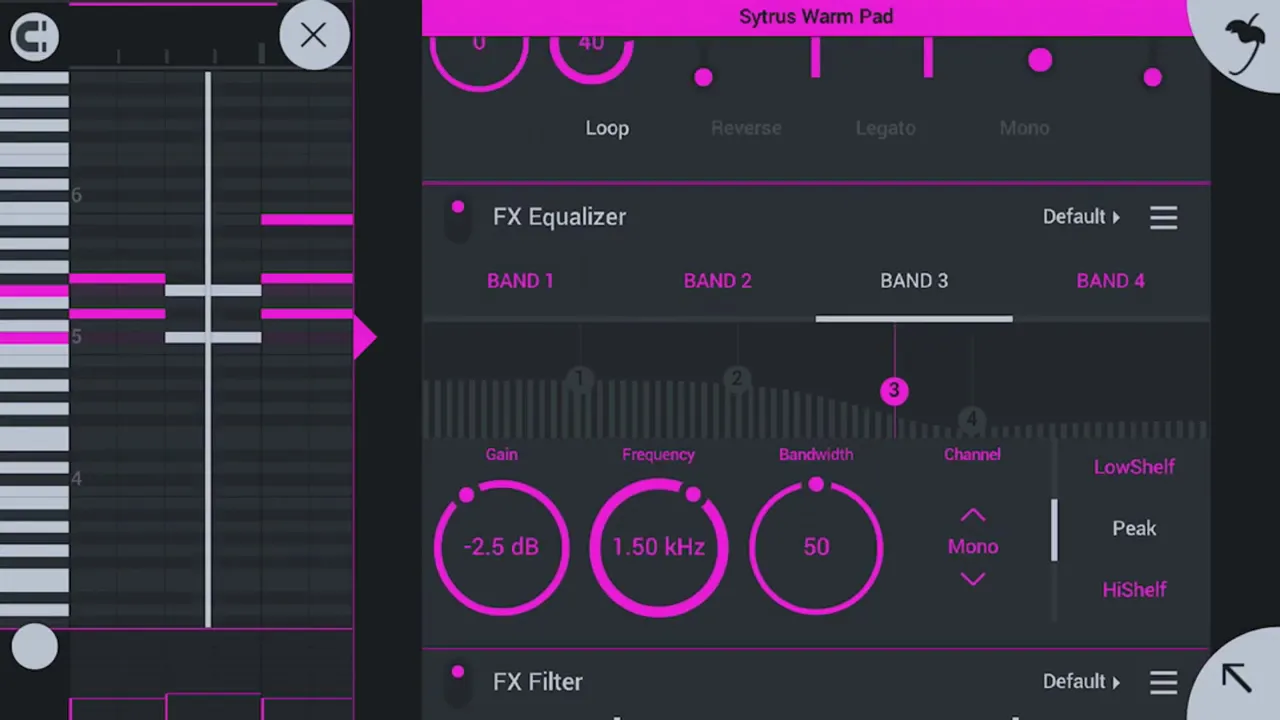This screenshot has height=720, width=1280.
Task: Click the white playhead line in piano roll
Action: [x=208, y=350]
